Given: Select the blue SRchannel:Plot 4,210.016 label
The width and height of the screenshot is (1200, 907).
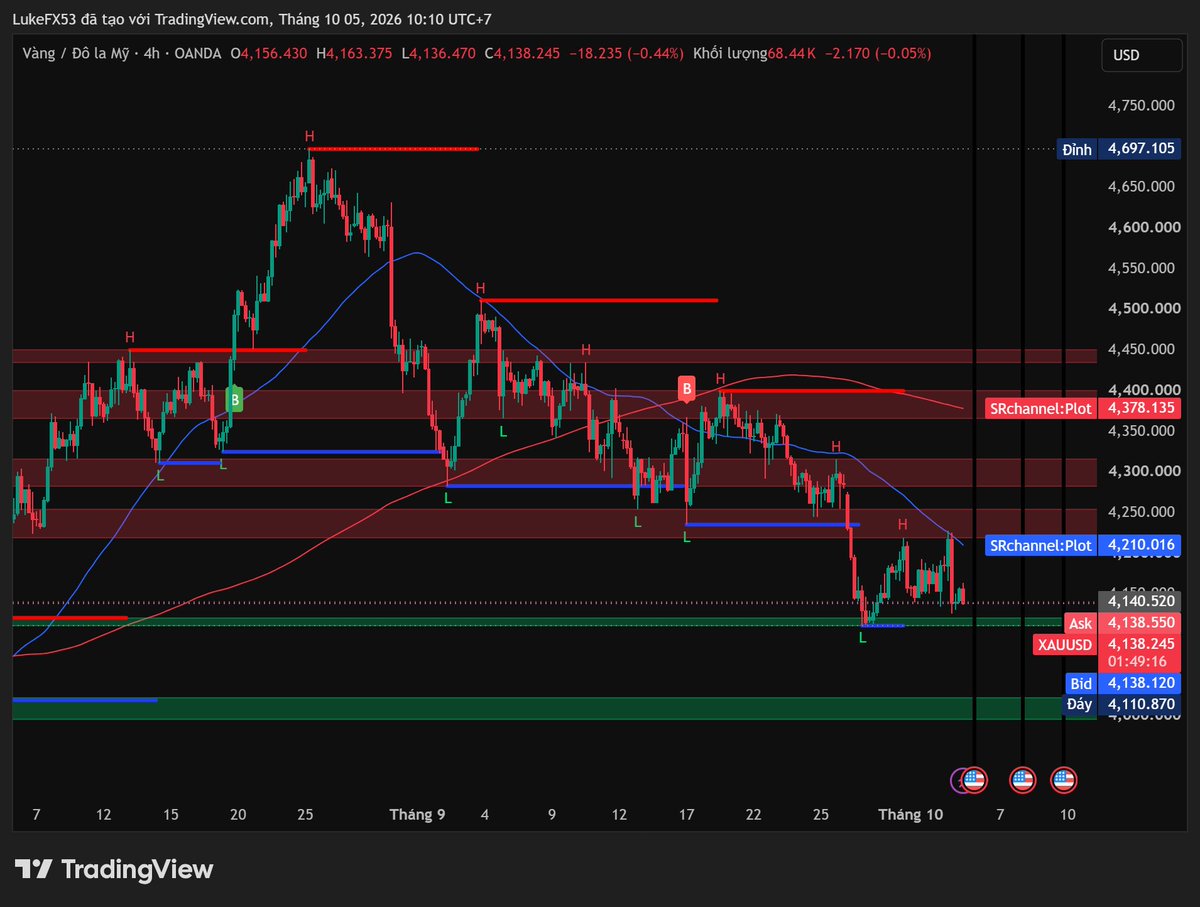Looking at the screenshot, I should click(x=1082, y=545).
